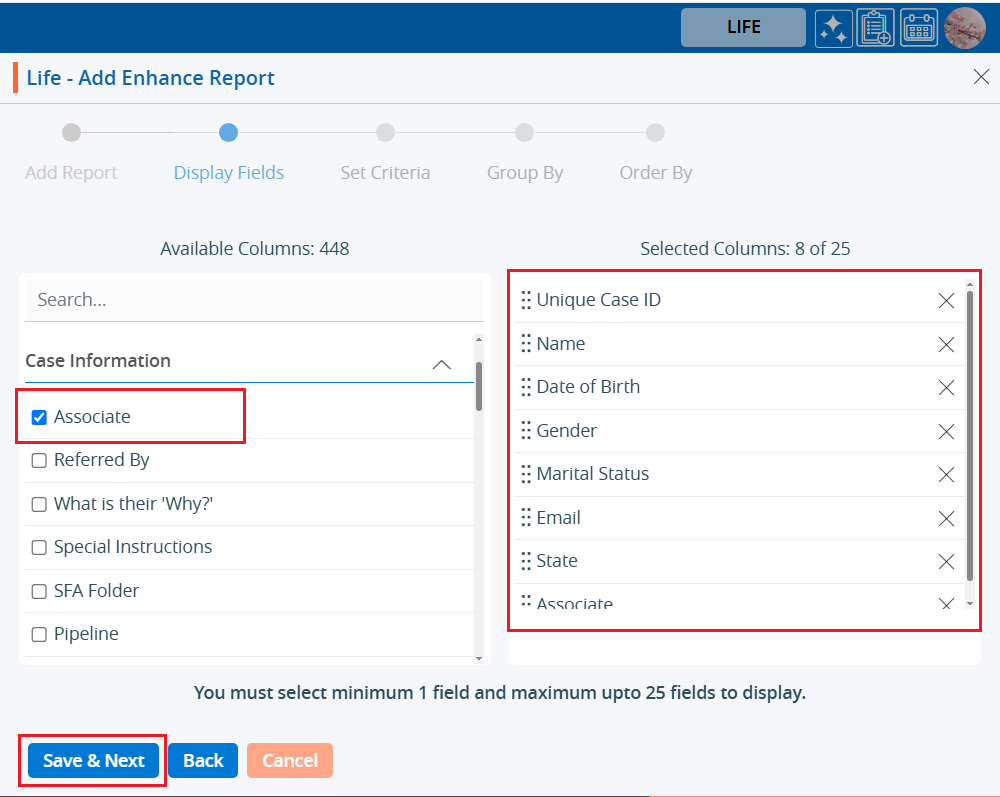
Task: Open the calendar icon in header
Action: 919,28
